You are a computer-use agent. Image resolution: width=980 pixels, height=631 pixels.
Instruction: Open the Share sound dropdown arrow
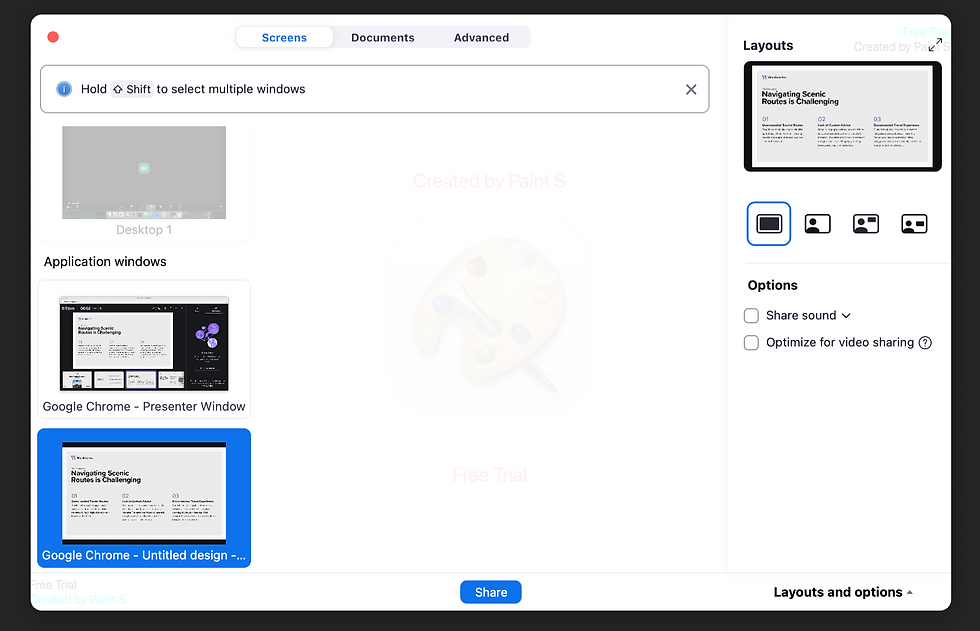tap(846, 316)
